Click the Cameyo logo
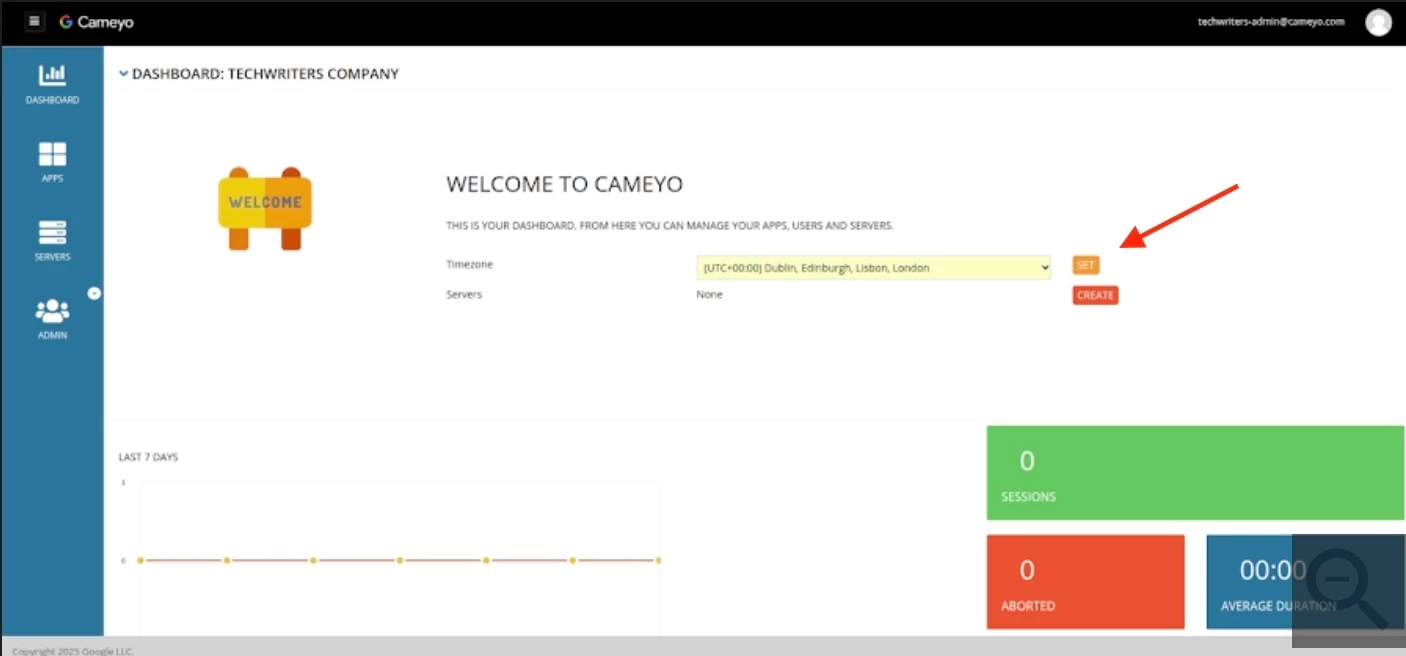 96,21
